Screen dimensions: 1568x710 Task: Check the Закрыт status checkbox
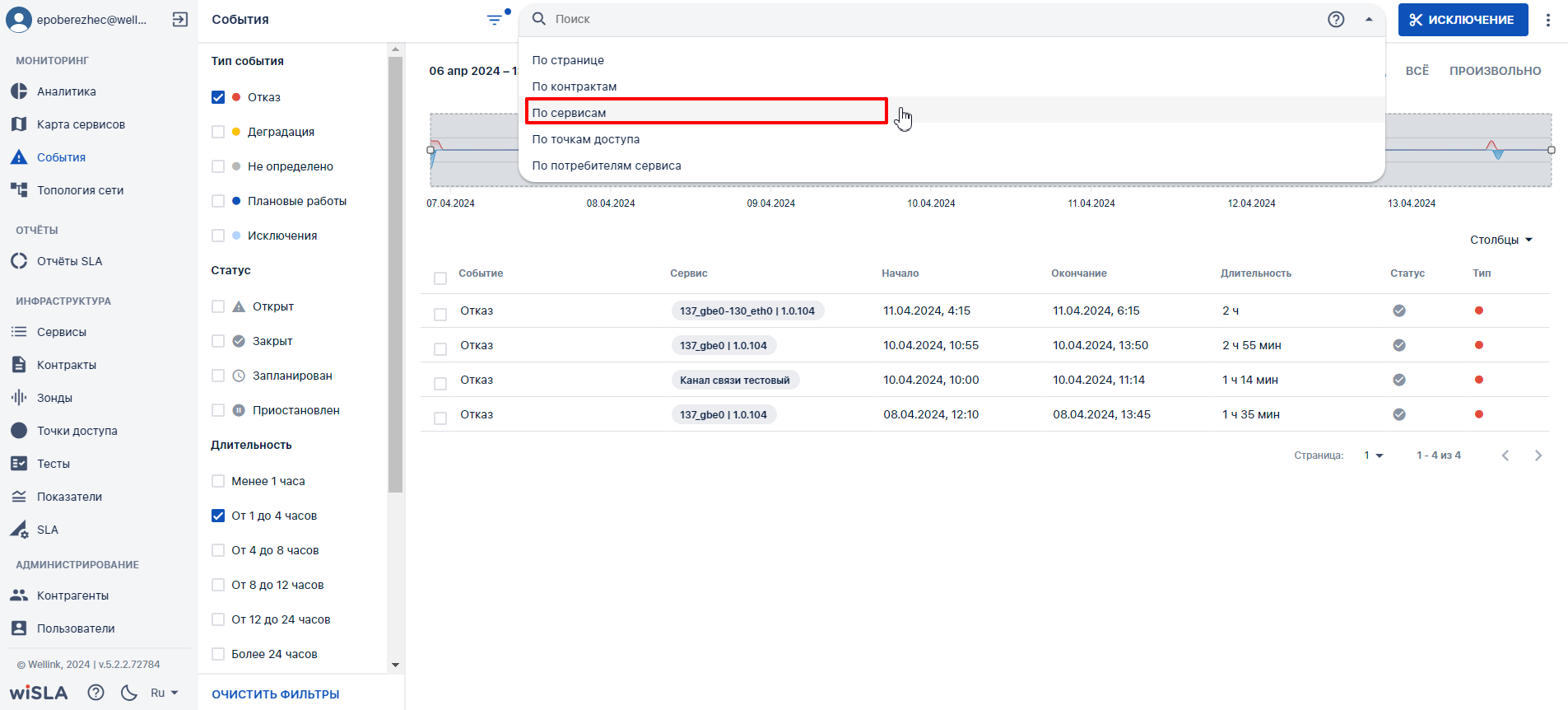coord(218,341)
